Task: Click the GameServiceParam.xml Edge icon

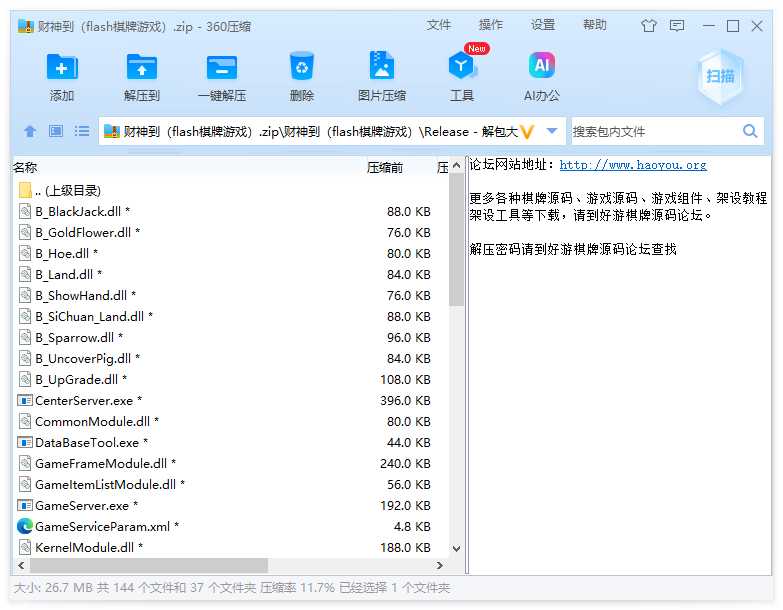Action: click(x=25, y=526)
